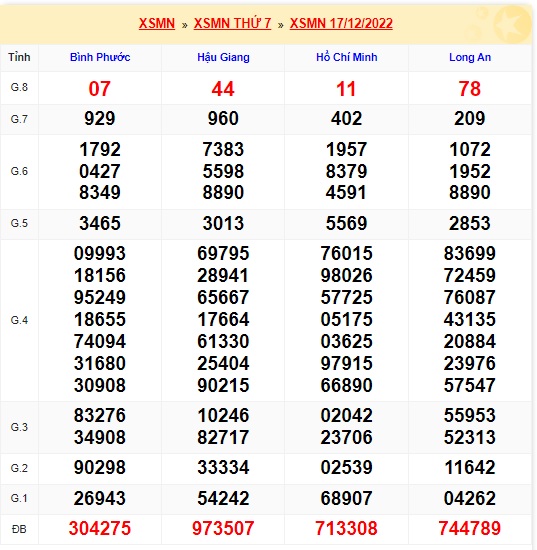Click Long An G.8 result 78
This screenshot has width=537, height=550.
(470, 89)
